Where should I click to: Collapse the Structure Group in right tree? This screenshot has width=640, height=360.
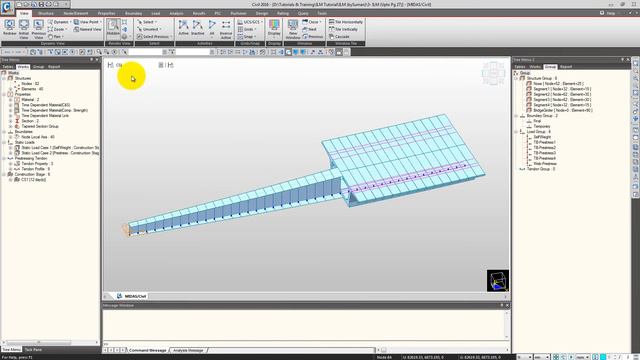click(x=516, y=78)
